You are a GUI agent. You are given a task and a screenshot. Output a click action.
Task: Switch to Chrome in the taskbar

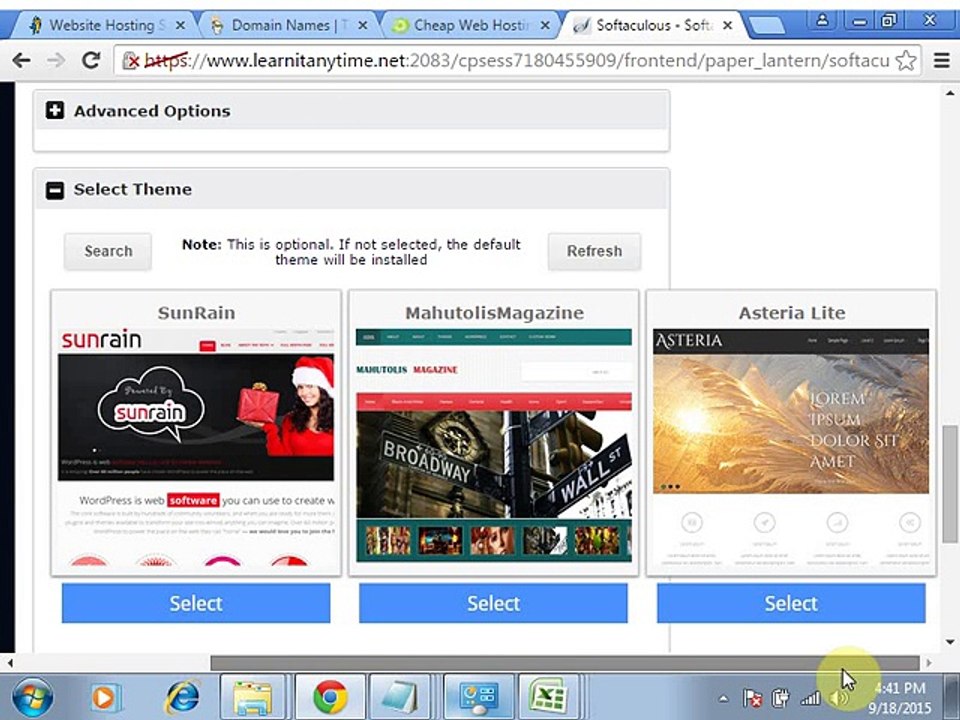coord(330,697)
